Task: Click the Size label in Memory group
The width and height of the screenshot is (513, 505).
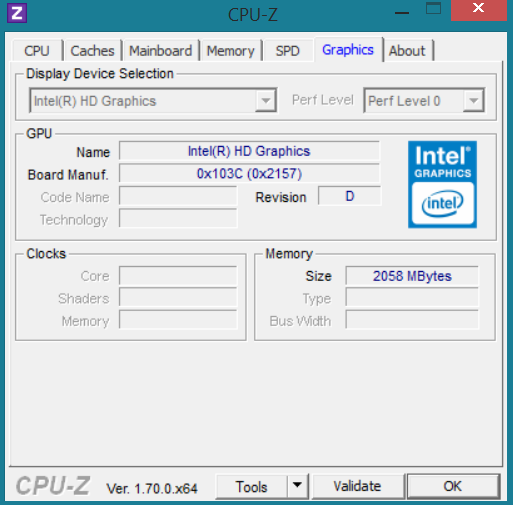Action: pos(319,276)
